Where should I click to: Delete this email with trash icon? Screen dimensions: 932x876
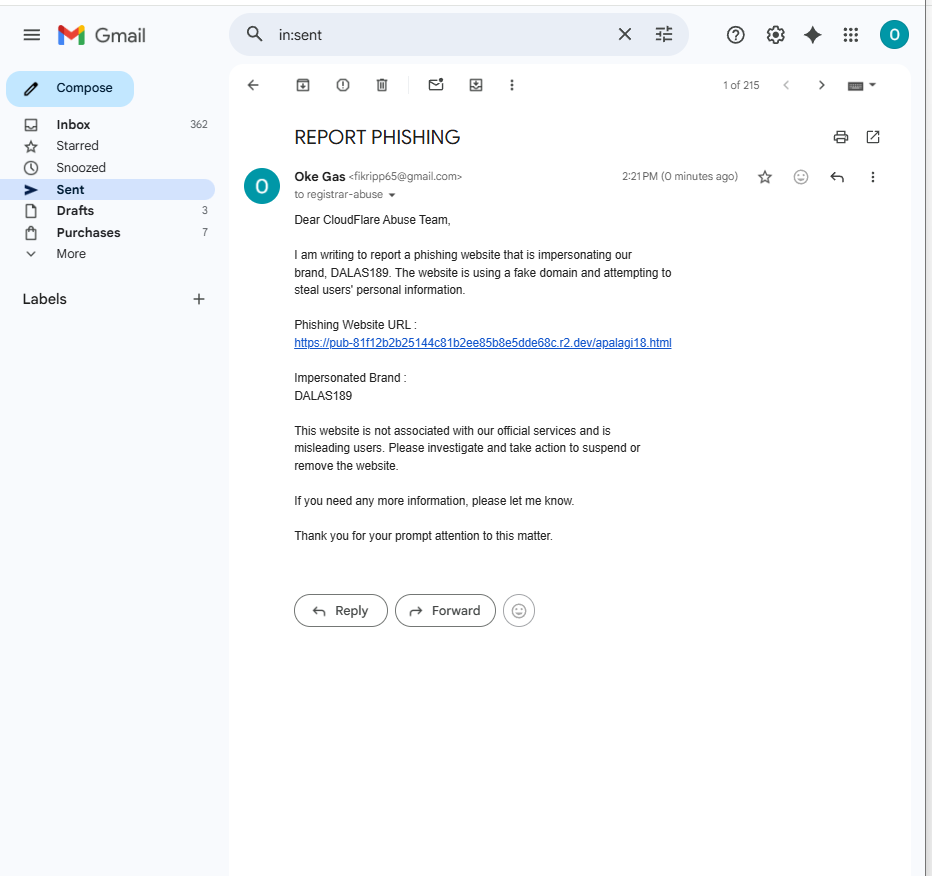382,85
